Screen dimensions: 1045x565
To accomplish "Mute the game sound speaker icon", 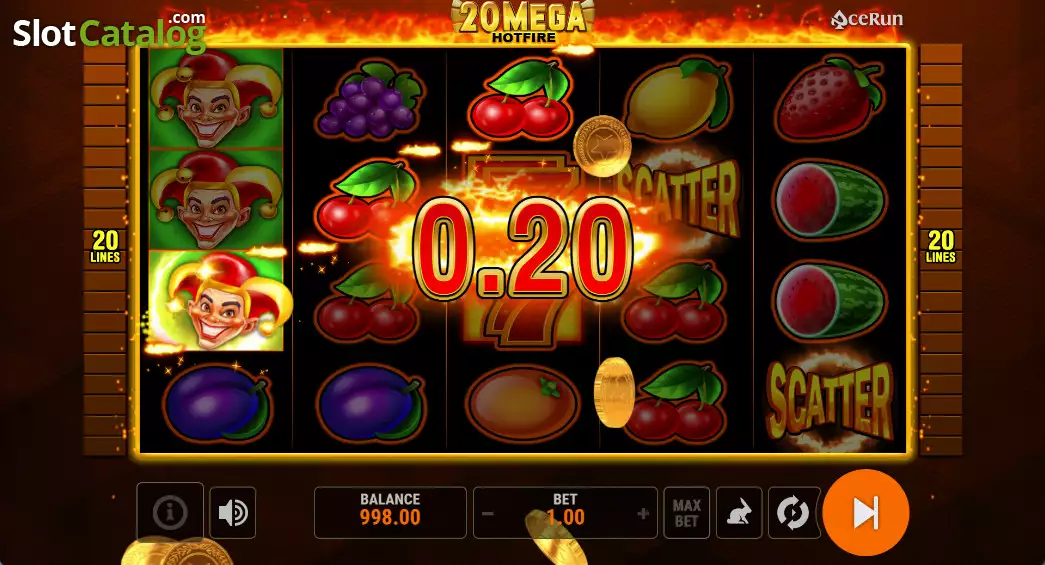I will pos(233,512).
